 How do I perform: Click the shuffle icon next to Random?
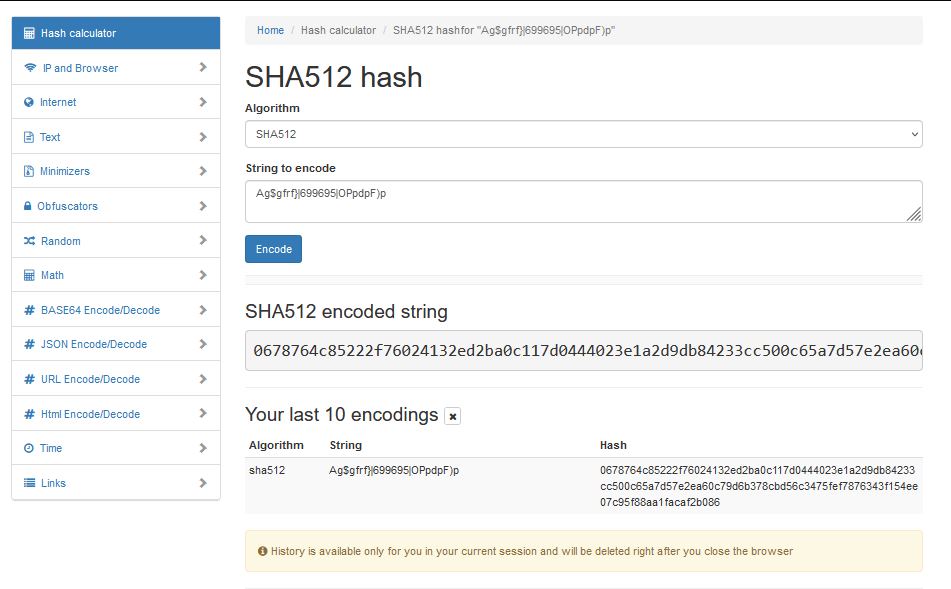(x=29, y=241)
